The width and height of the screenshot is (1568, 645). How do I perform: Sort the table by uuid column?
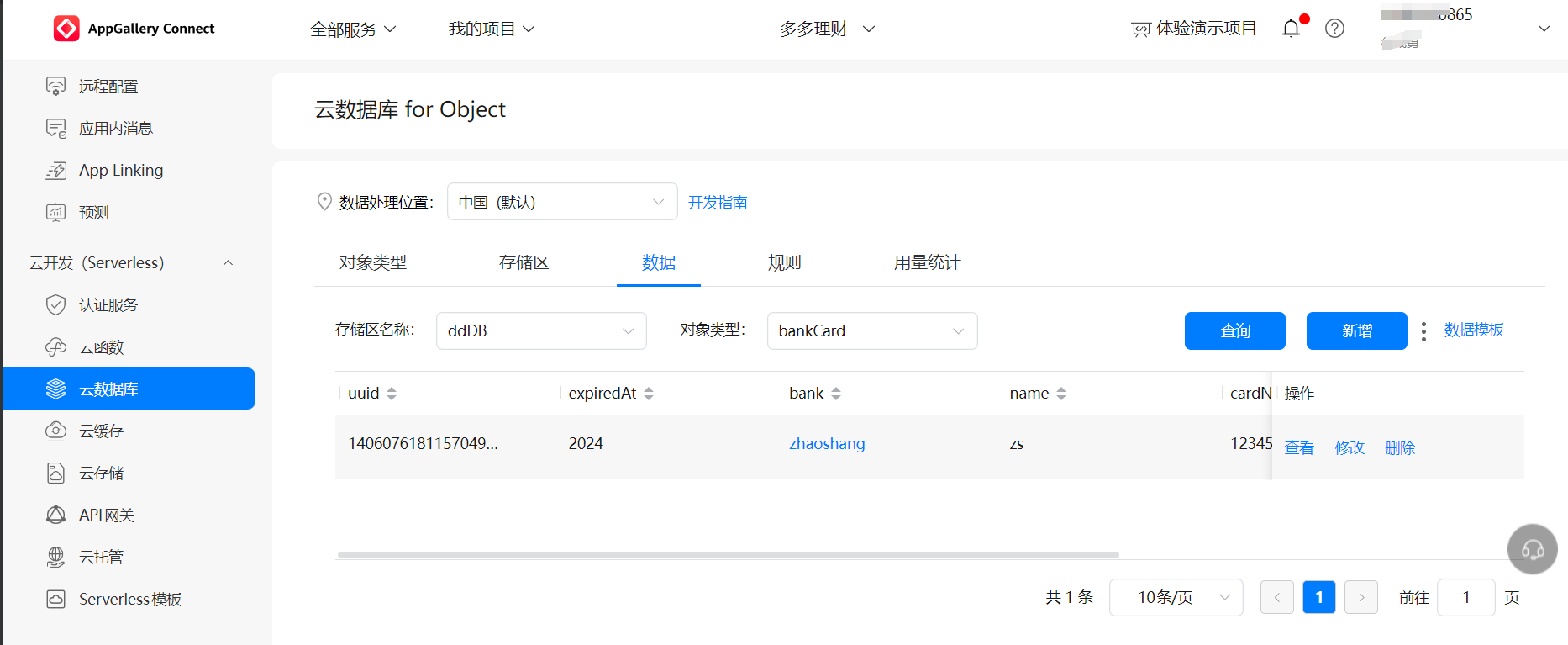coord(392,394)
